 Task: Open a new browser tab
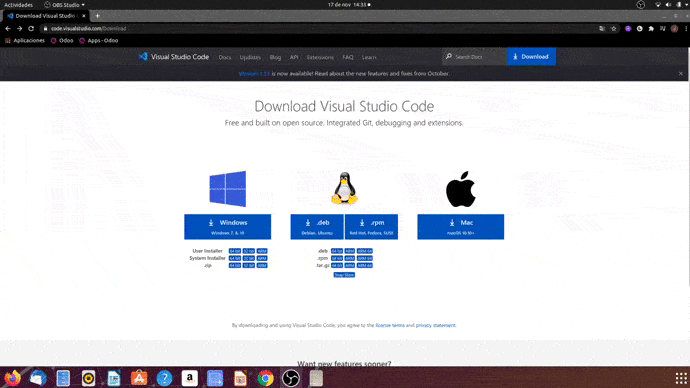98,16
